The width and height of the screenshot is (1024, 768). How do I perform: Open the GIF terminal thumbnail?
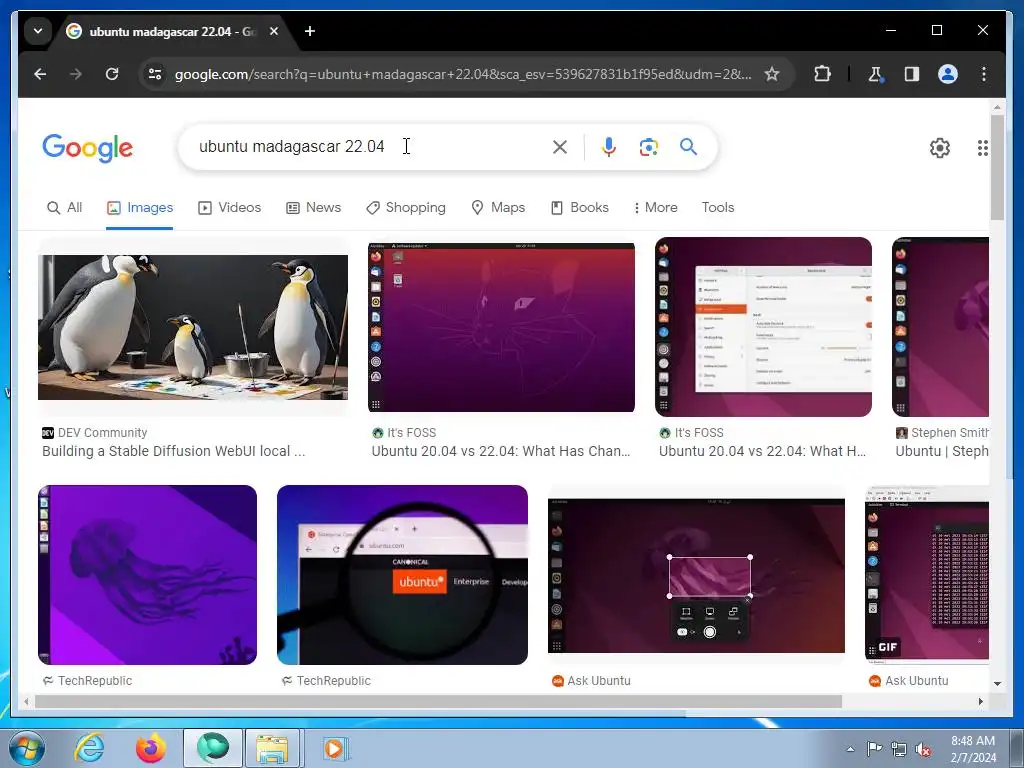pos(927,575)
